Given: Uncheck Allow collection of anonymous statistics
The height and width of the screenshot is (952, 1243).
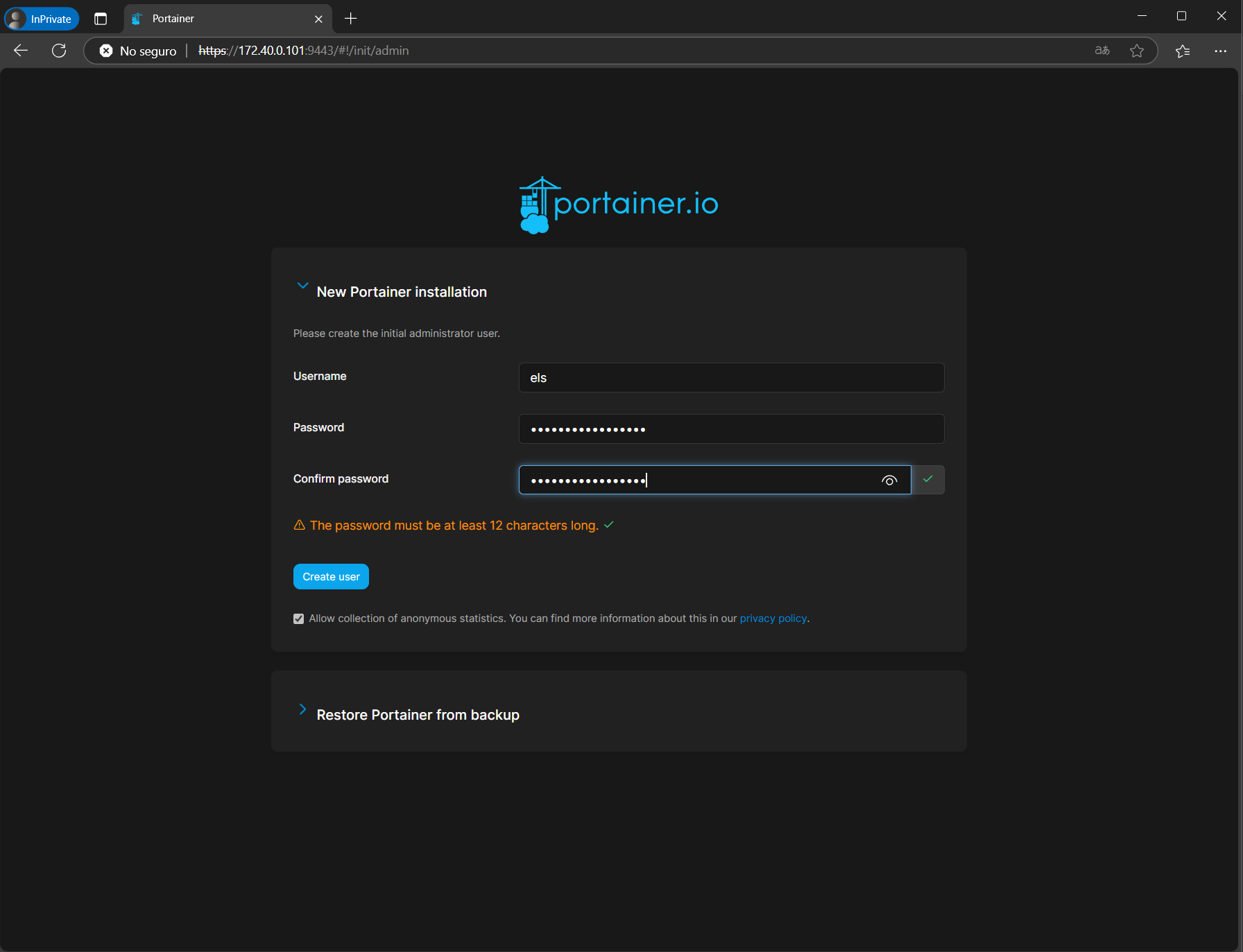Looking at the screenshot, I should coord(299,618).
